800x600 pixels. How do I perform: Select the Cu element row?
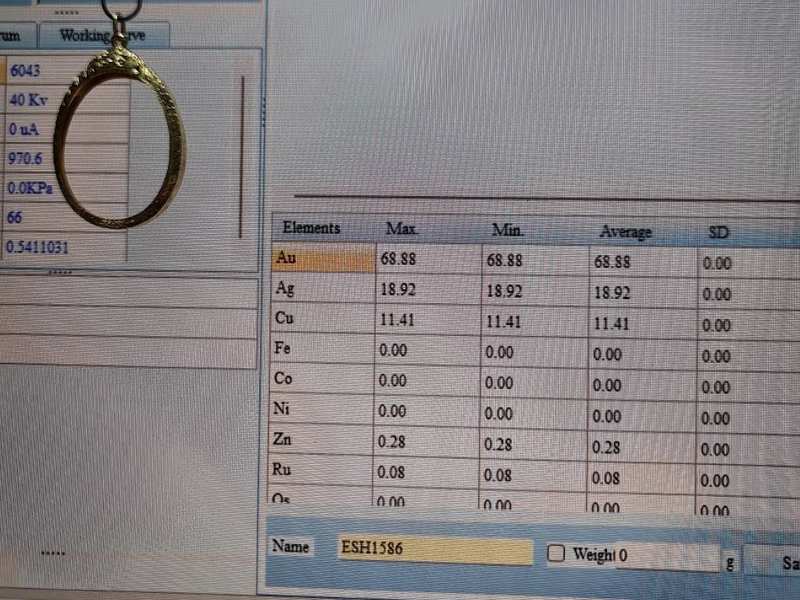(x=322, y=319)
